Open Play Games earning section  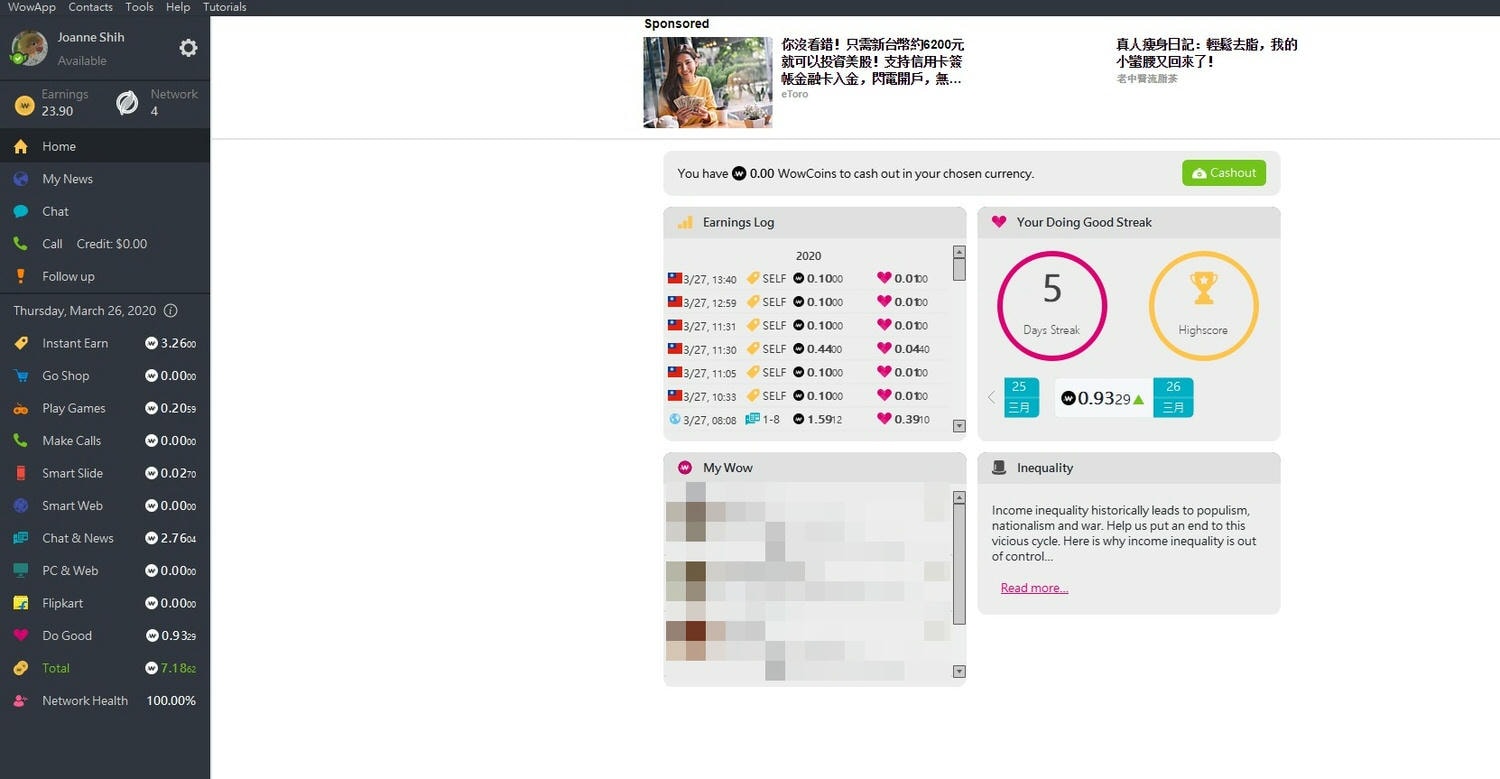pos(73,408)
